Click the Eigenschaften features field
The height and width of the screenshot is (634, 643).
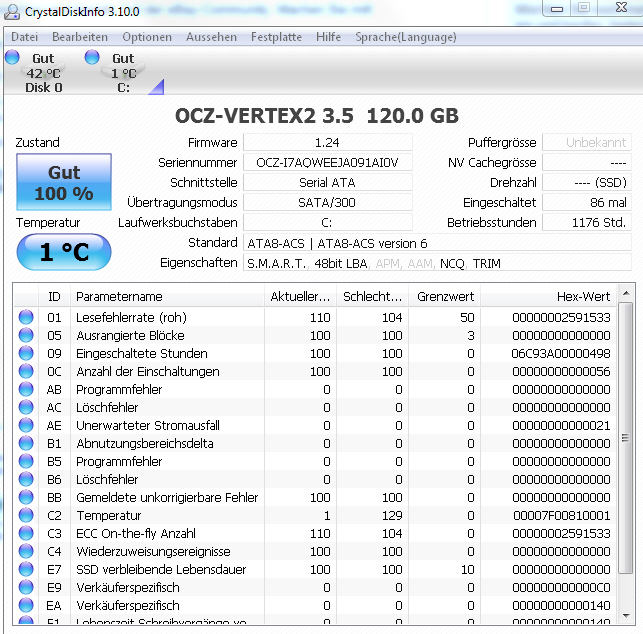(x=437, y=263)
